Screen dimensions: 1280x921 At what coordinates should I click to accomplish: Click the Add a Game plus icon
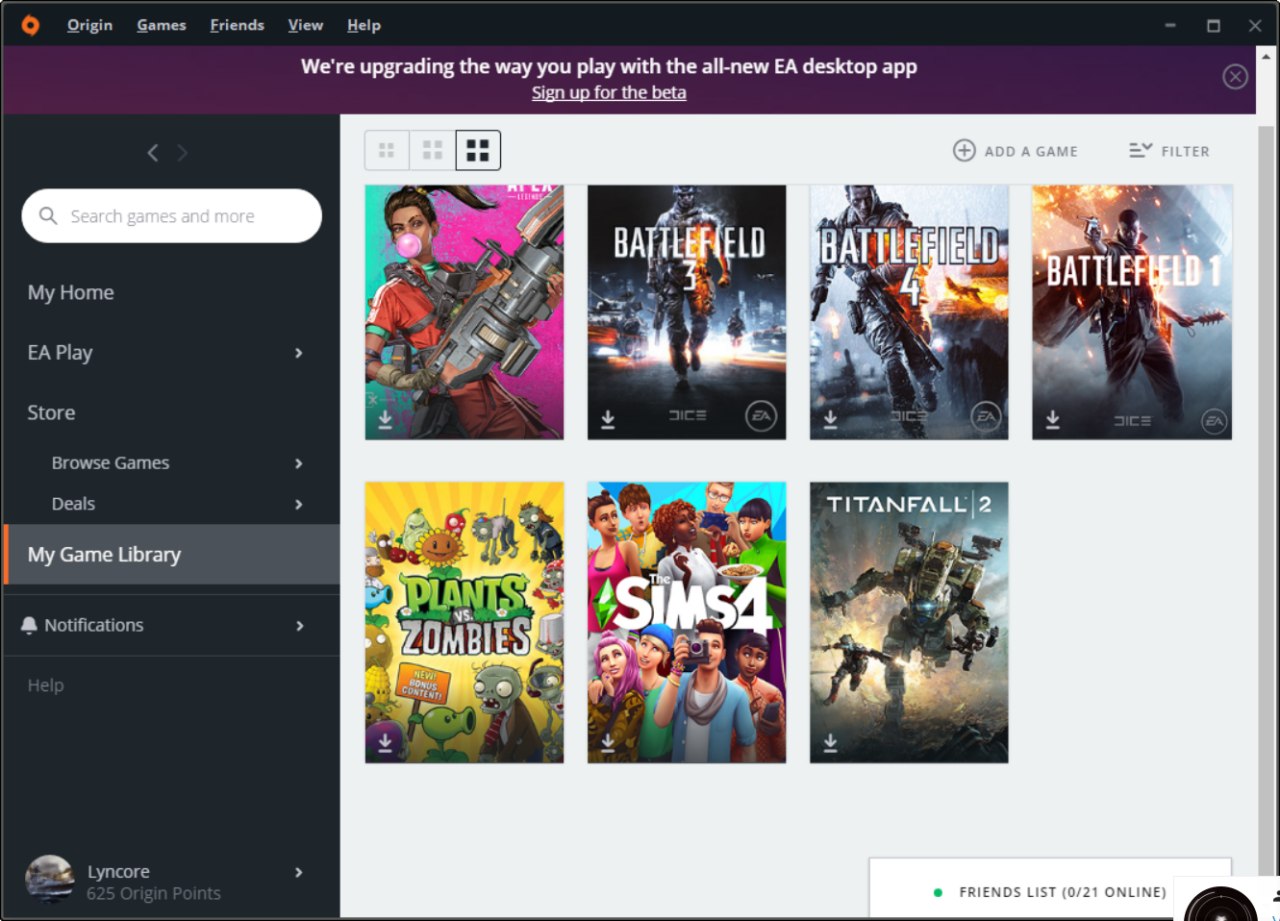(964, 151)
